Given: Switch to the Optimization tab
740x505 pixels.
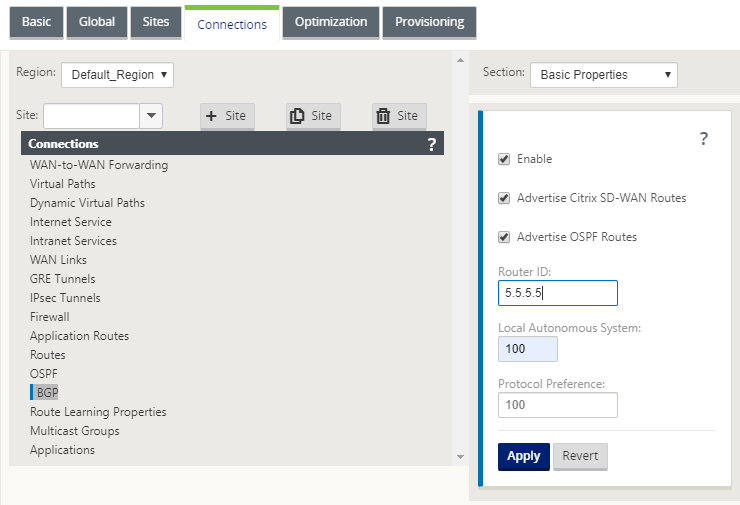Looking at the screenshot, I should coord(331,22).
